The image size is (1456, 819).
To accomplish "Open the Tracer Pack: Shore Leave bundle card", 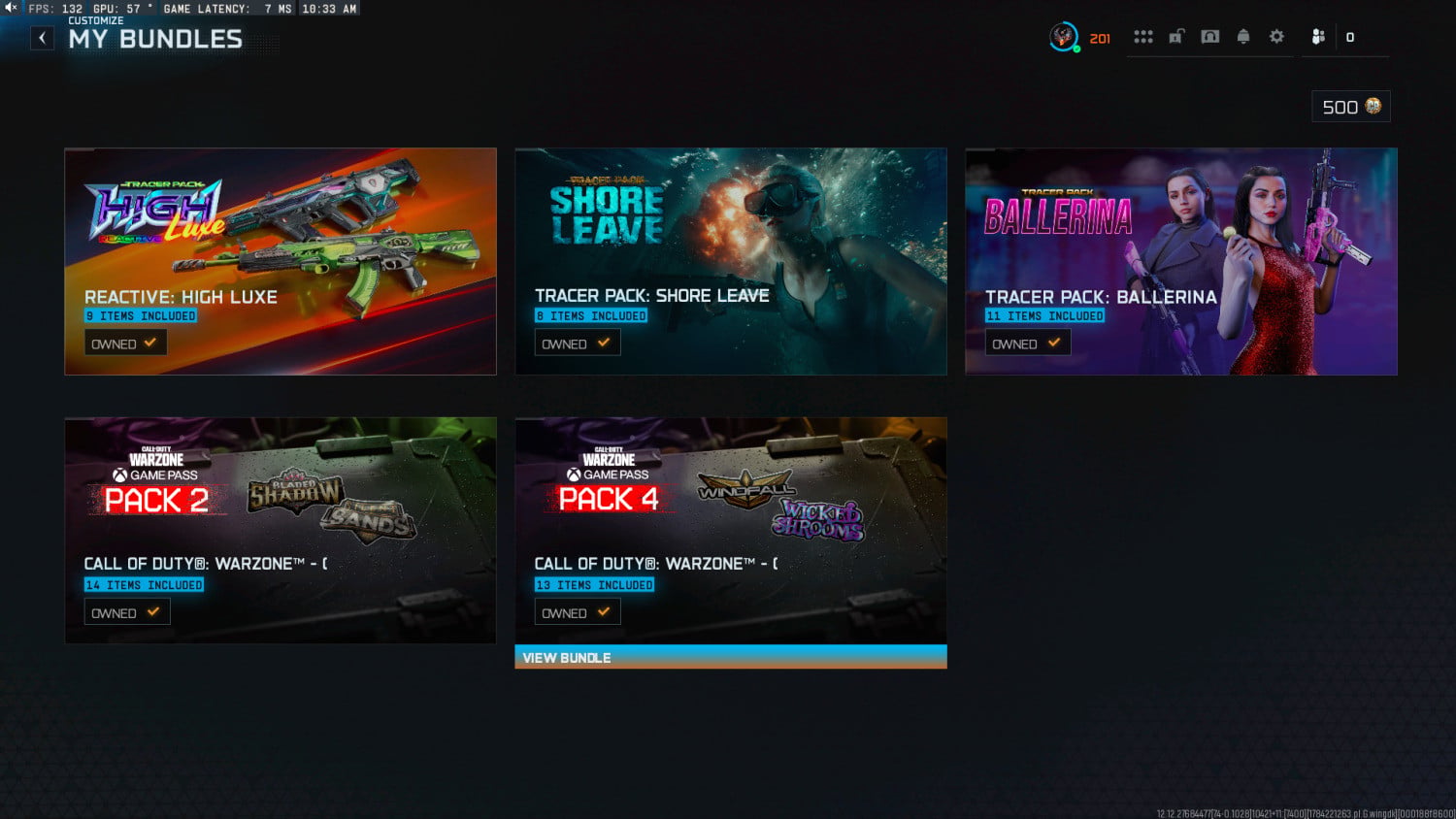I will click(x=731, y=261).
